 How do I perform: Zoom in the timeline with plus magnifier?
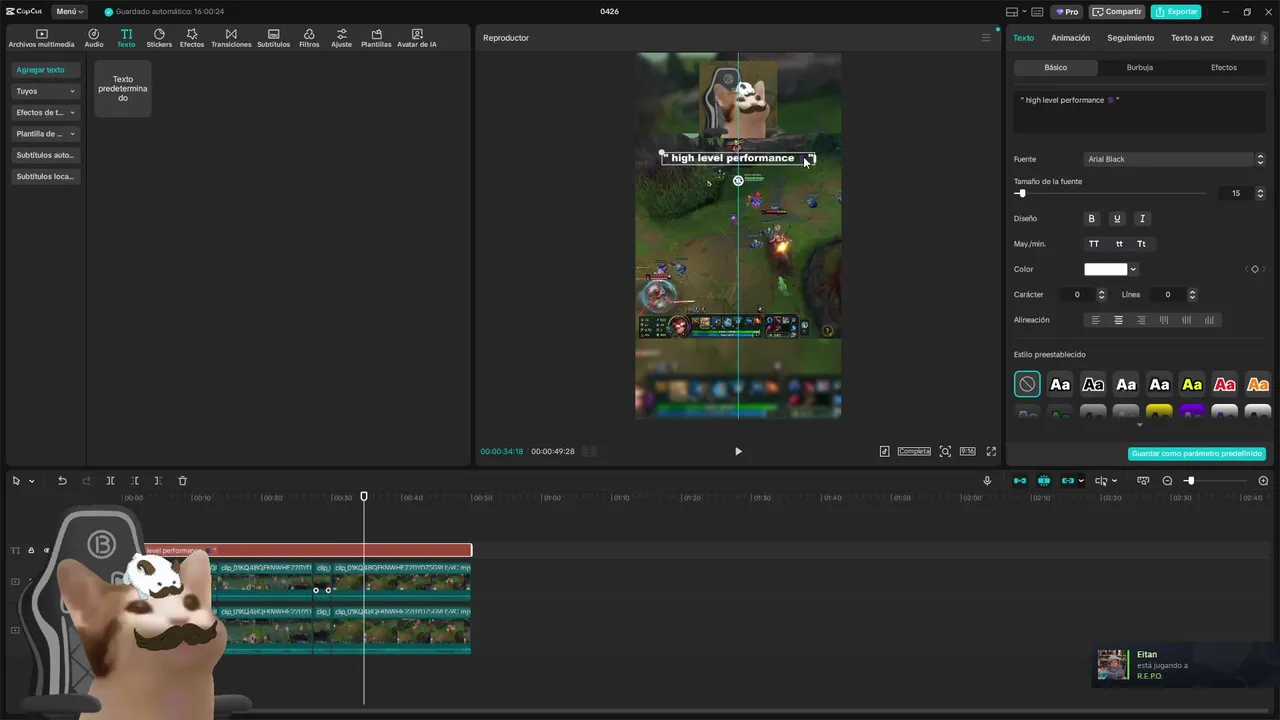[1263, 481]
